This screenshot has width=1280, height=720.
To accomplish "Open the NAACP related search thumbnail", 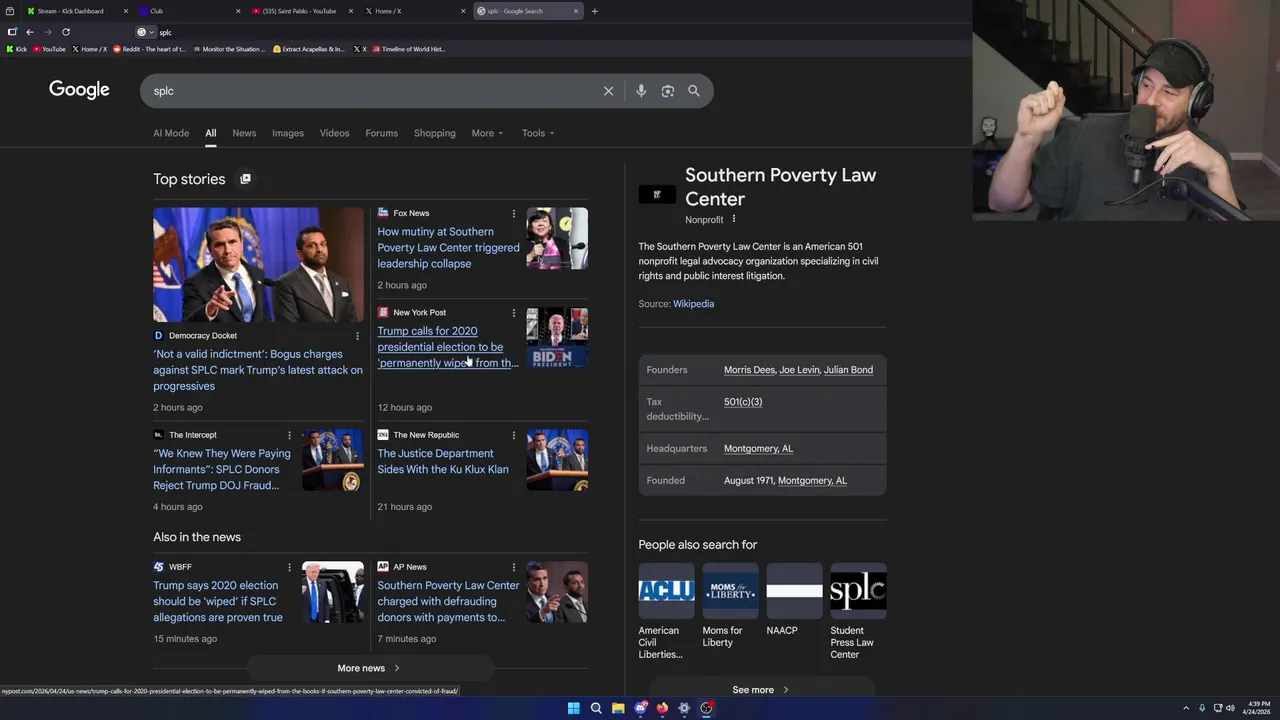I will coord(794,590).
